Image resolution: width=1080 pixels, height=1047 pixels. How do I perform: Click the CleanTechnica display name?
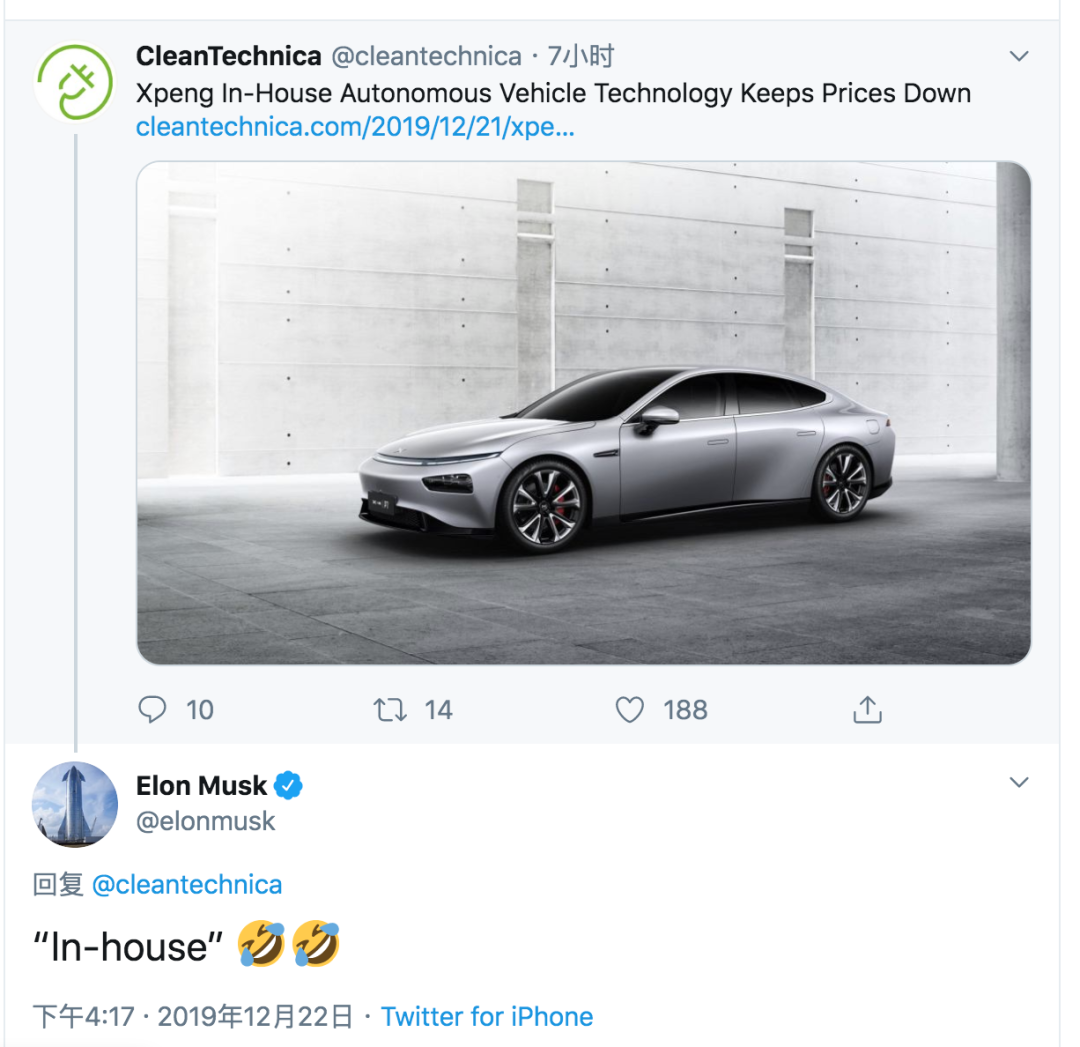(x=228, y=56)
